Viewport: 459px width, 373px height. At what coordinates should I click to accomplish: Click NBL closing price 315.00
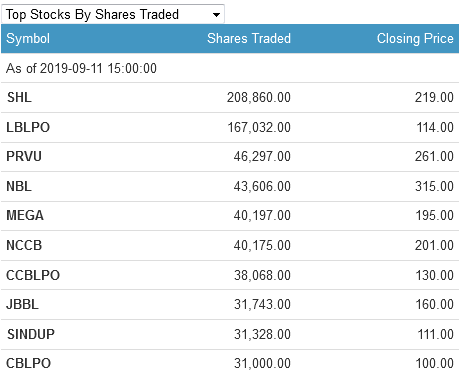[434, 186]
